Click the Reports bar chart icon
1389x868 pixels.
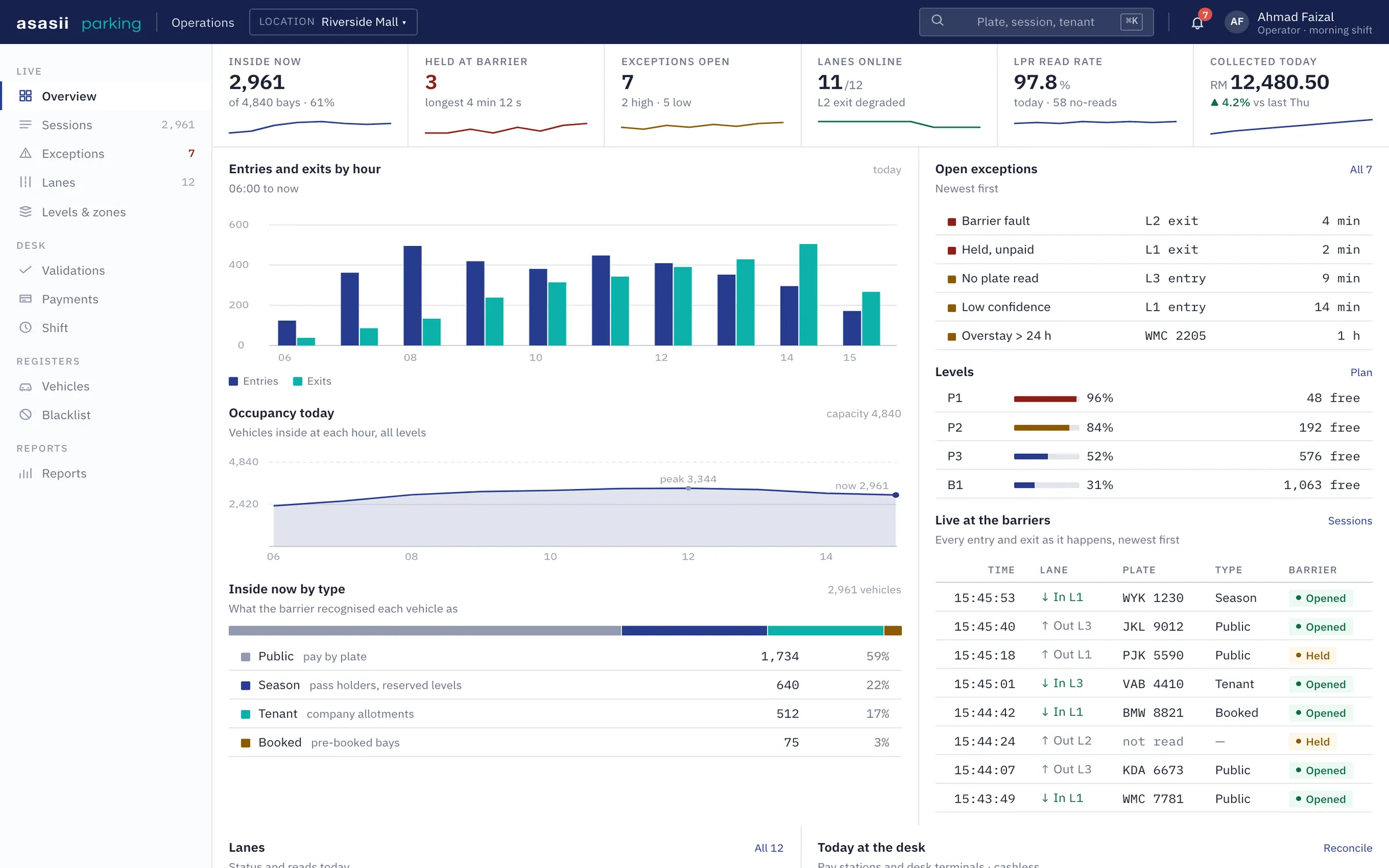click(25, 473)
